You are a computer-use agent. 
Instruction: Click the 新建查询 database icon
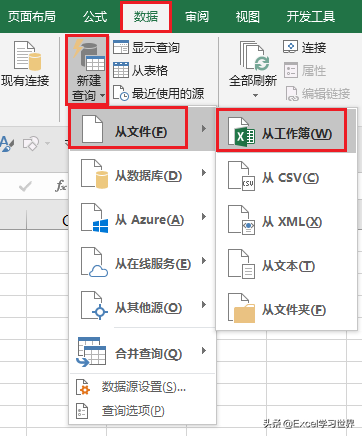89,55
